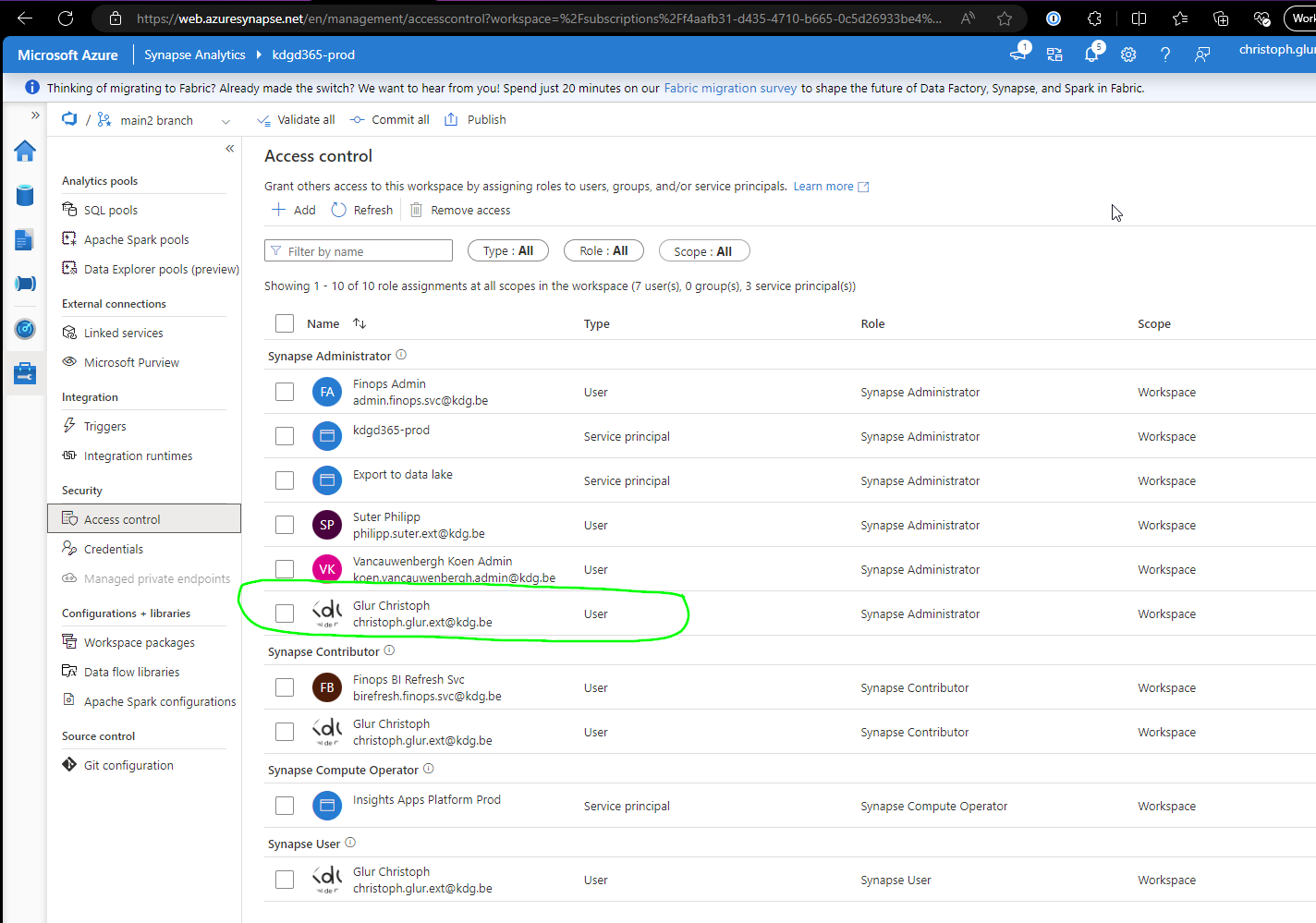Click Add role assignment button
This screenshot has height=923, width=1316.
(x=293, y=210)
